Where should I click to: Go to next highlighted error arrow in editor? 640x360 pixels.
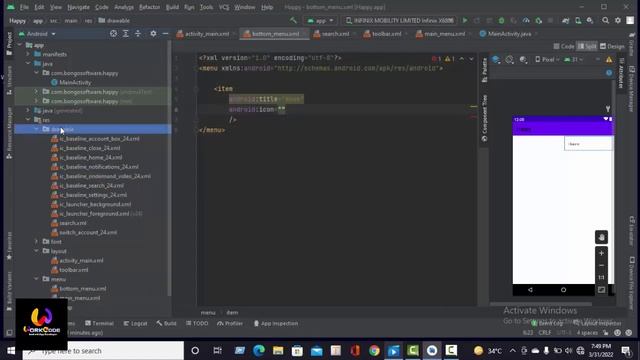[x=471, y=58]
